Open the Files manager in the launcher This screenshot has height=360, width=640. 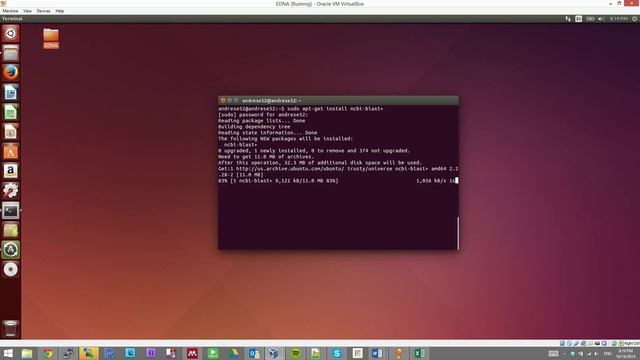pos(11,53)
